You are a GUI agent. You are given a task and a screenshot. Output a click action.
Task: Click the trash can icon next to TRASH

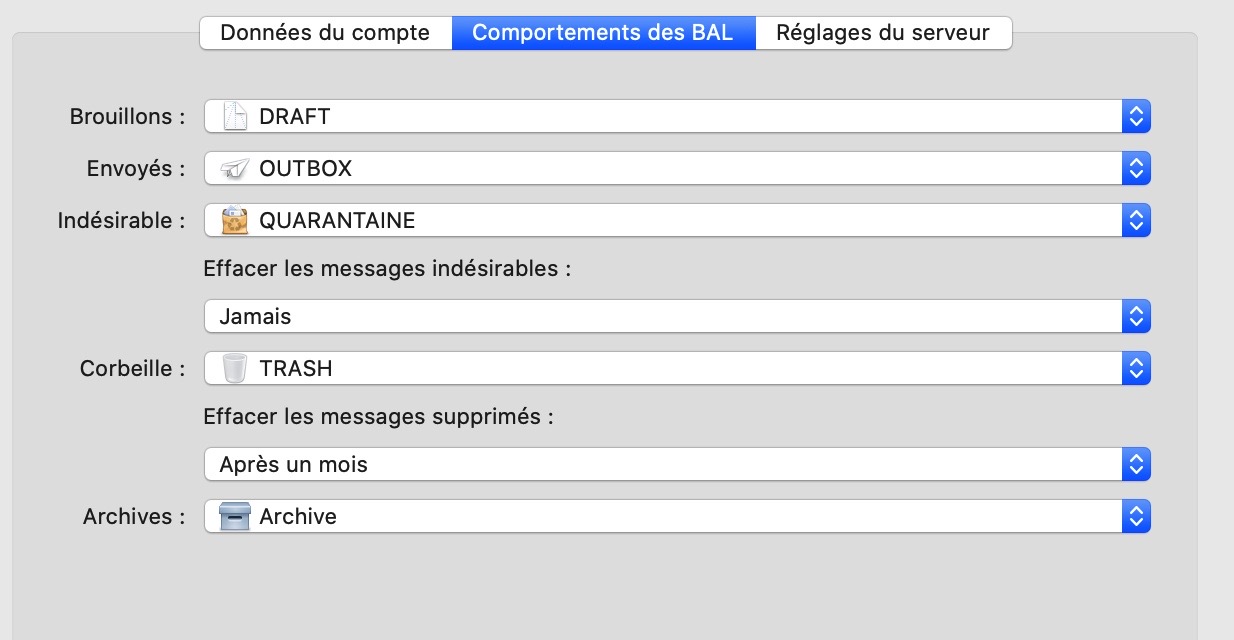pos(234,368)
